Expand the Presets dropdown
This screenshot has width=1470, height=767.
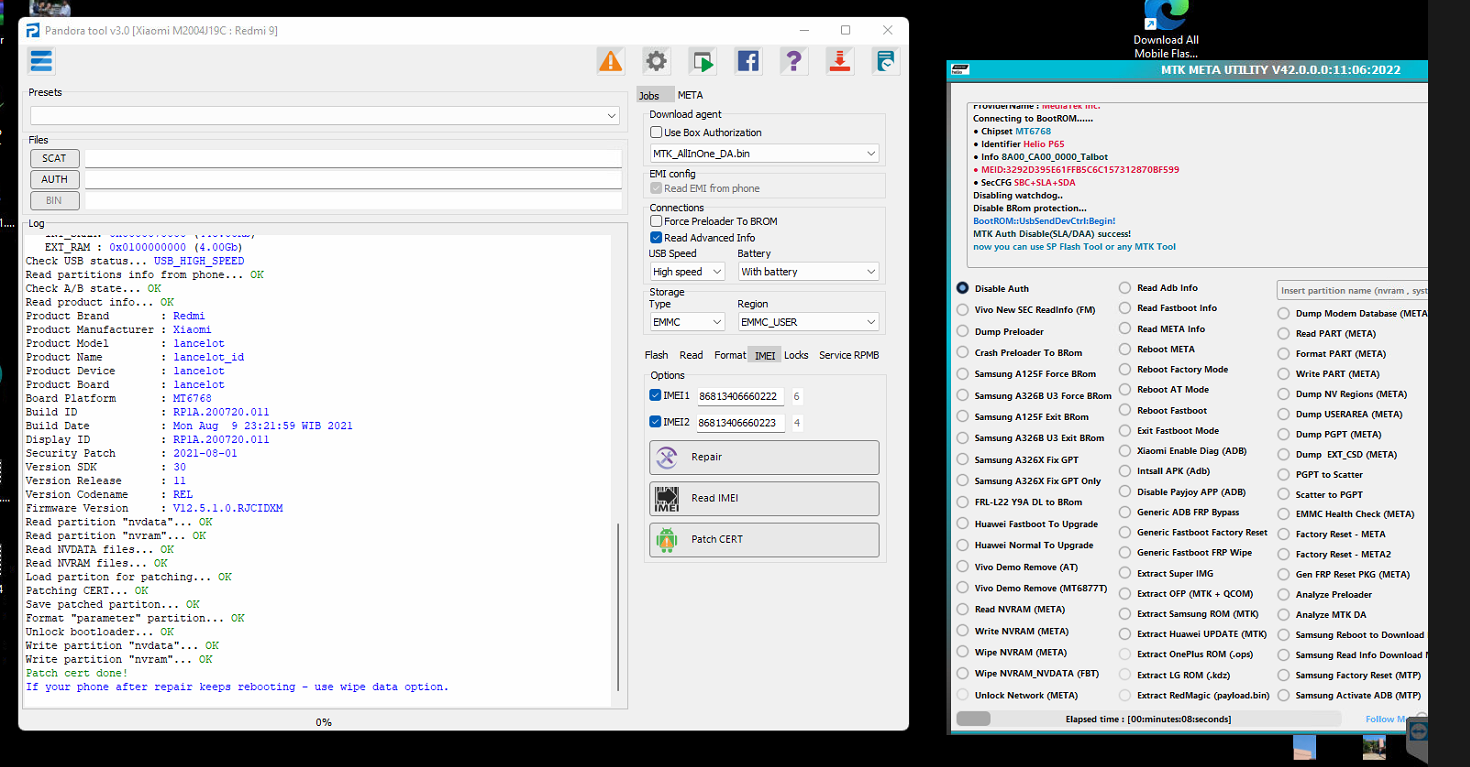tap(325, 116)
